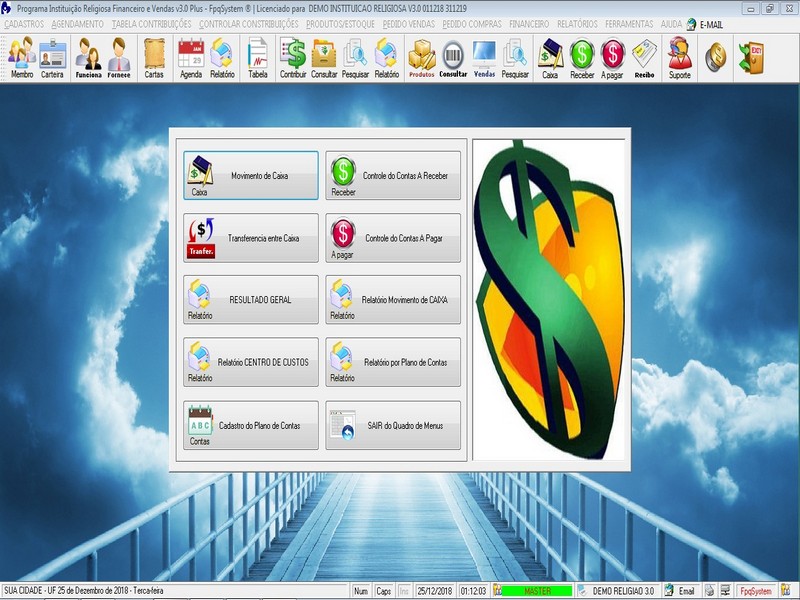Open the Caixa toolbar icon

550,58
